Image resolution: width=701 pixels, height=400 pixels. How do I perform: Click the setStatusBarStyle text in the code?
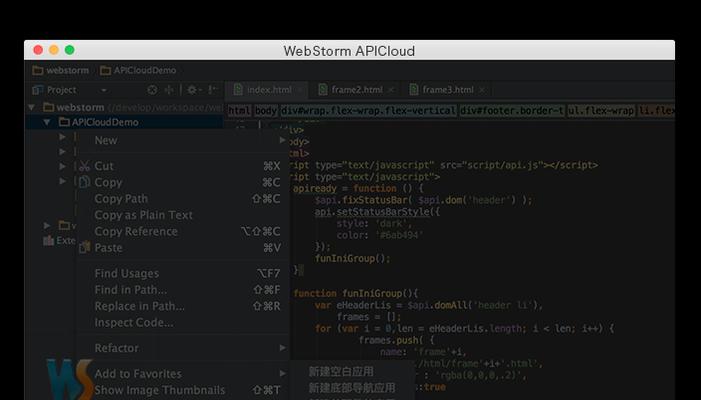coord(383,211)
